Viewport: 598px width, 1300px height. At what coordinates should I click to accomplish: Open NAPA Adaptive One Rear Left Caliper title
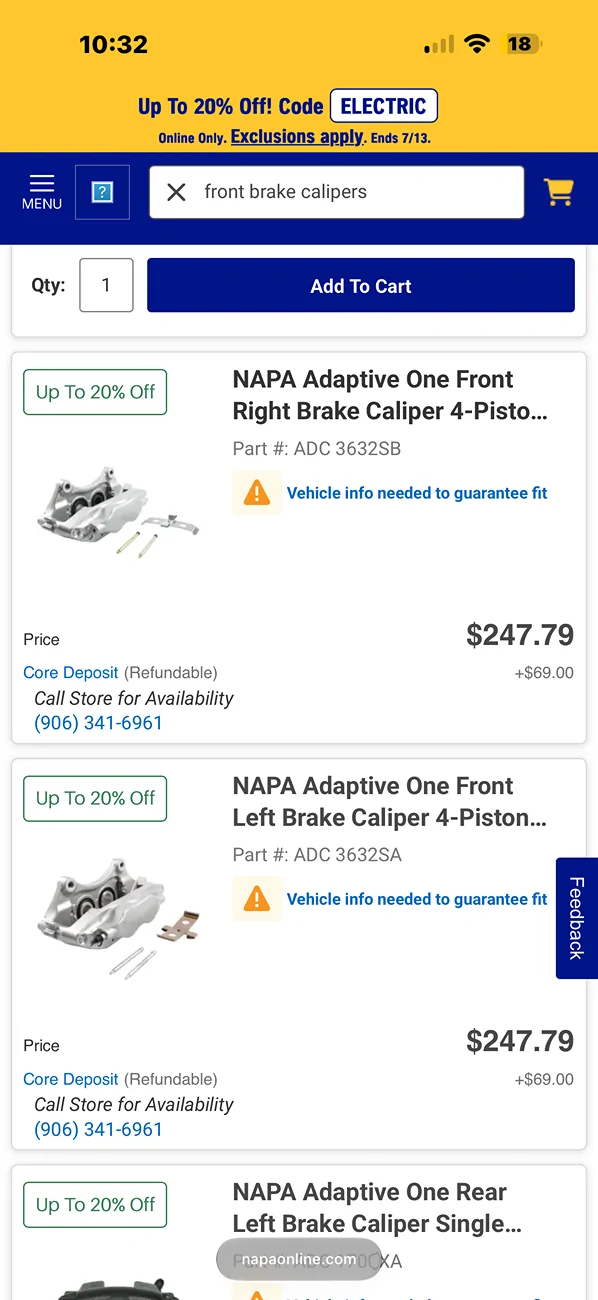377,1208
